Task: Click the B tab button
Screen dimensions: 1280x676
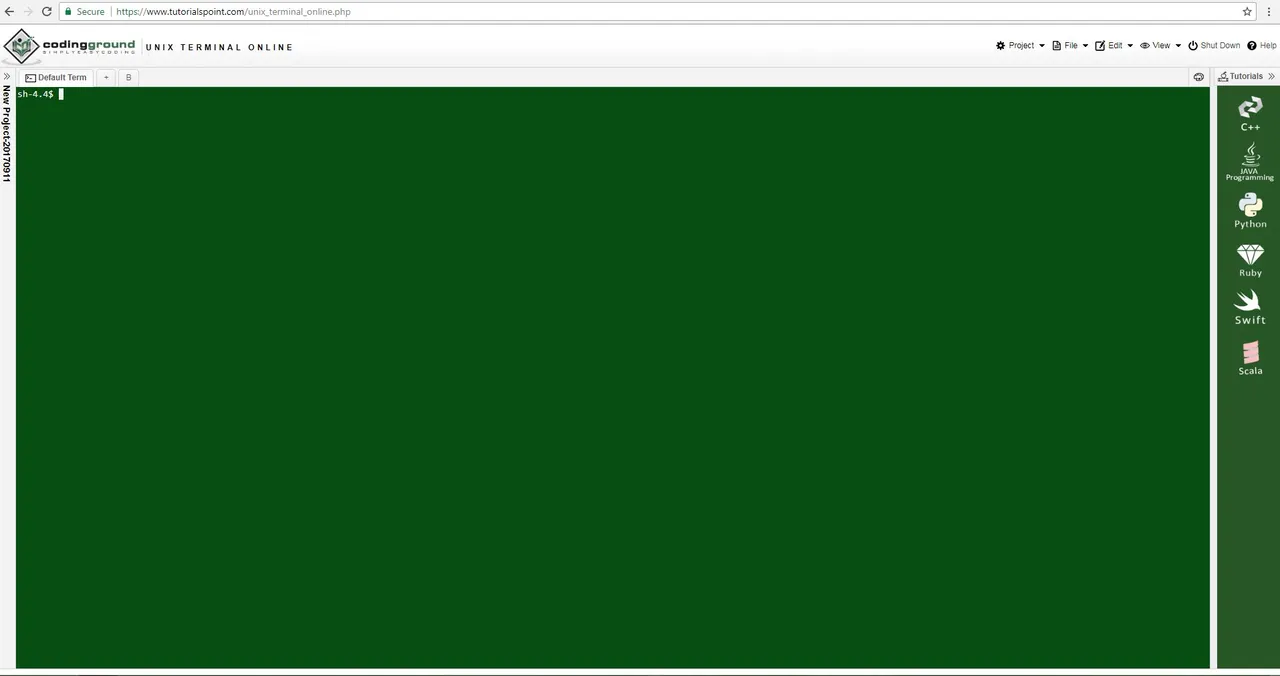Action: [128, 77]
